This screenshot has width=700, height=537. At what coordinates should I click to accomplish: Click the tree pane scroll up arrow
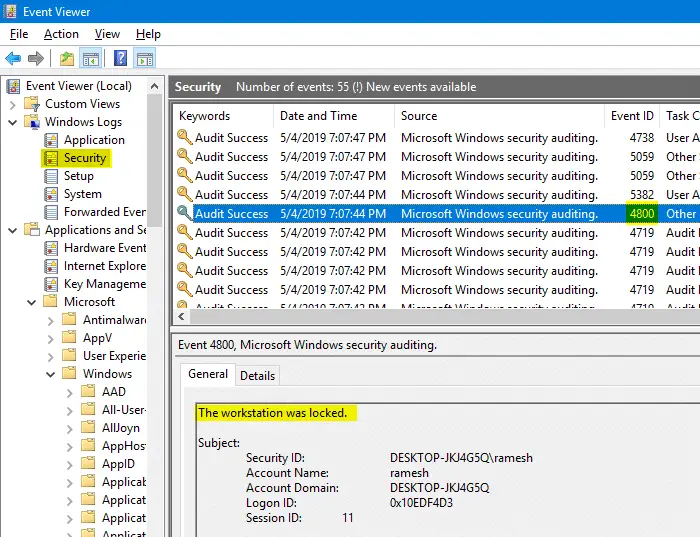pyautogui.click(x=154, y=86)
